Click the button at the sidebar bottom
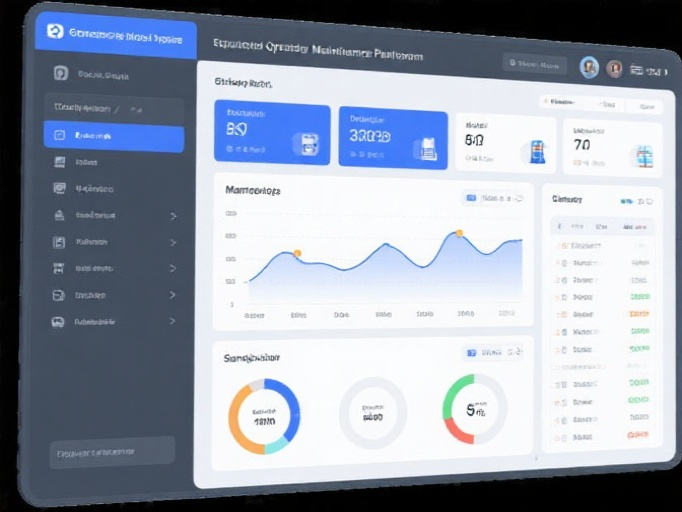 (111, 452)
